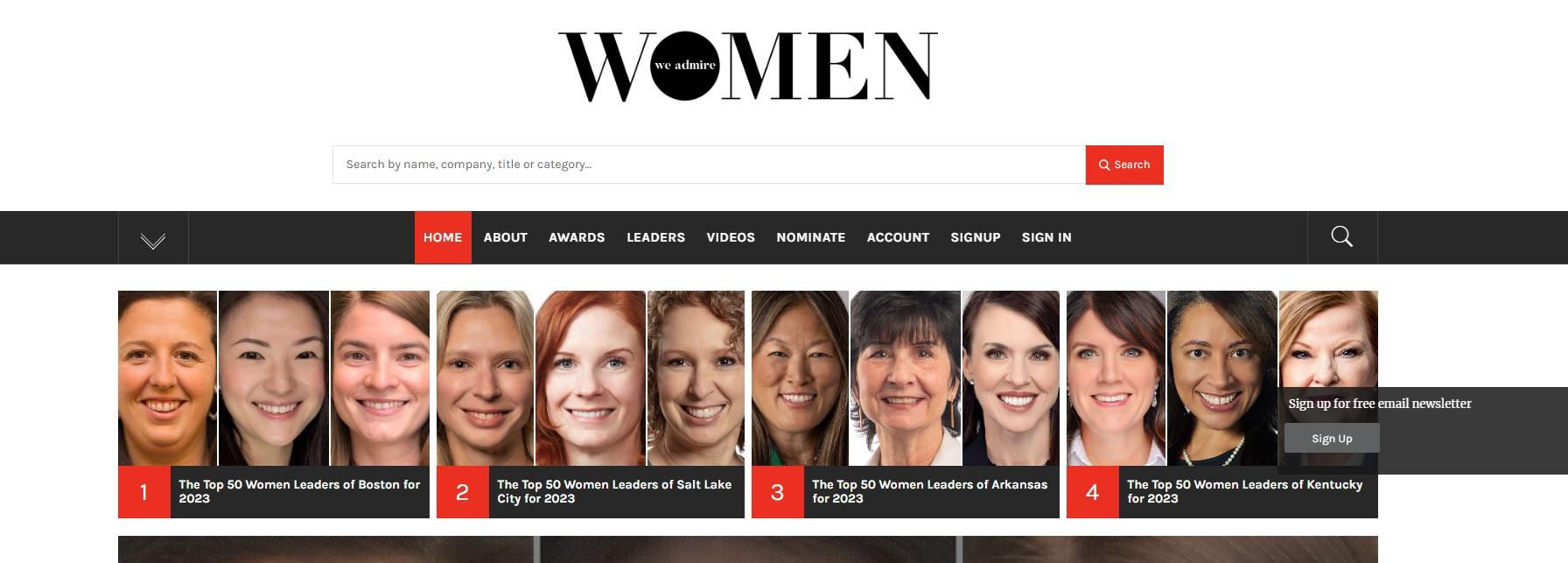Open the Arkansas women leaders thumbnail
The height and width of the screenshot is (563, 1568).
(906, 378)
